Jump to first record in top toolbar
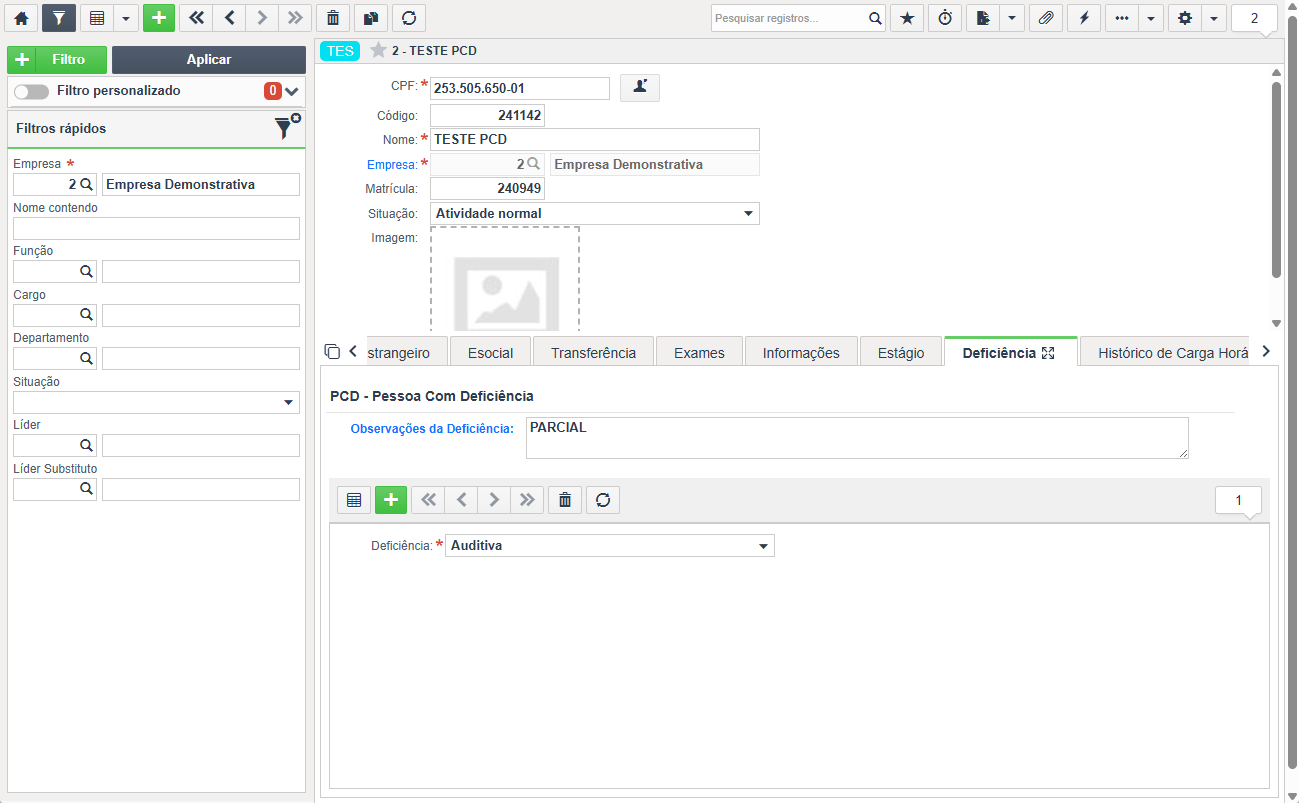1299x803 pixels. [196, 18]
